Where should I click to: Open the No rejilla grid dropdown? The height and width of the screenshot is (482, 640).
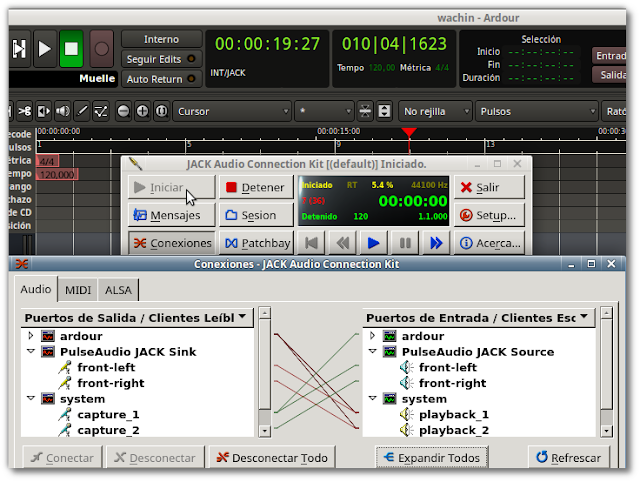pyautogui.click(x=435, y=111)
